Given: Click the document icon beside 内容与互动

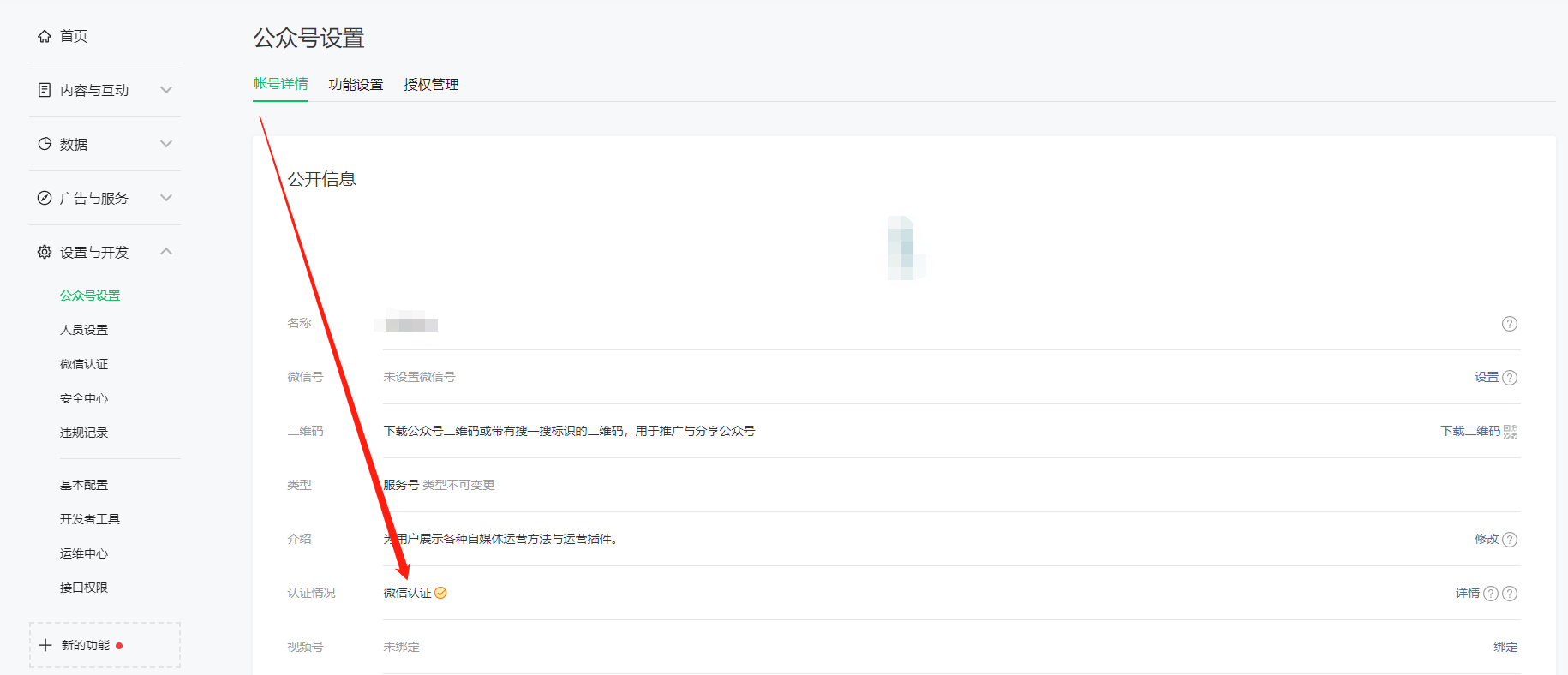Looking at the screenshot, I should click(45, 90).
